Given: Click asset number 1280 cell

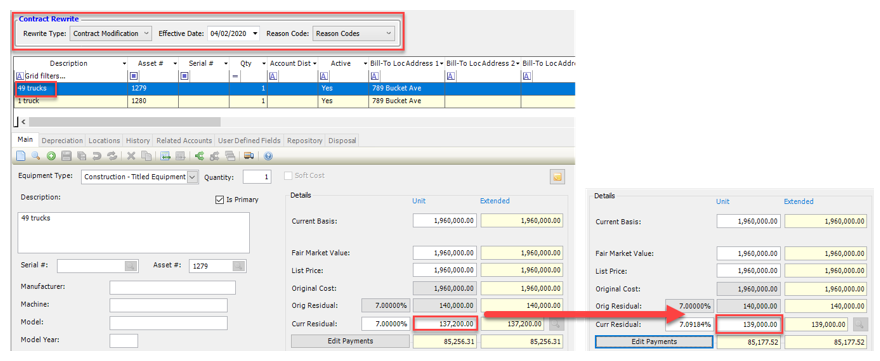Looking at the screenshot, I should click(x=153, y=101).
